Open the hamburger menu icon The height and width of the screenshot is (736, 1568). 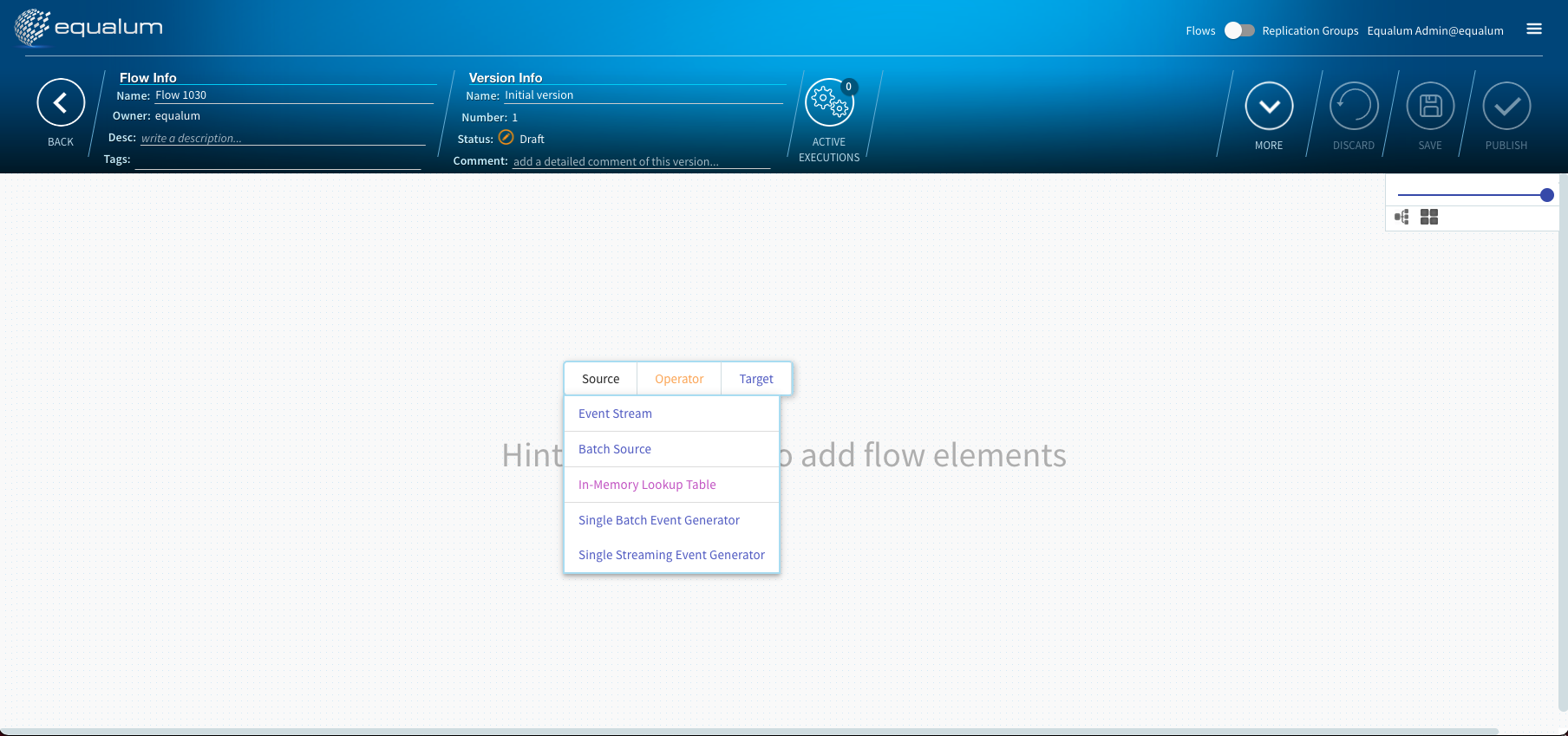tap(1534, 29)
